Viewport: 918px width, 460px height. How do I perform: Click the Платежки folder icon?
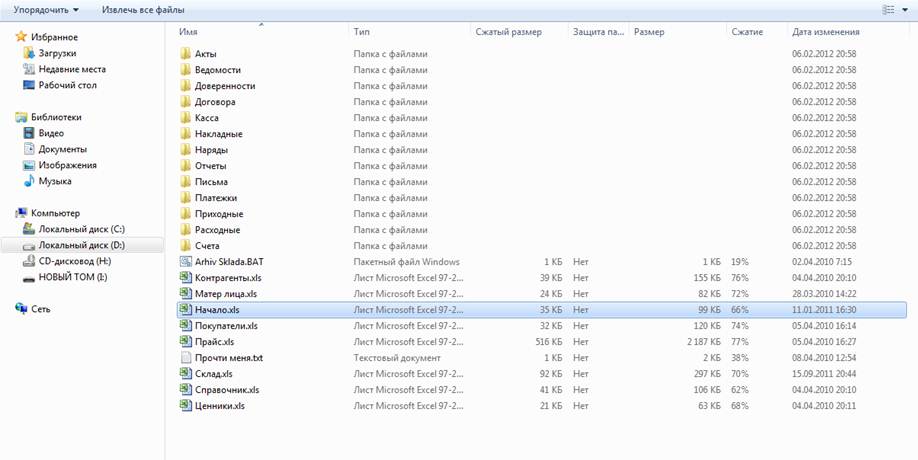[x=186, y=198]
